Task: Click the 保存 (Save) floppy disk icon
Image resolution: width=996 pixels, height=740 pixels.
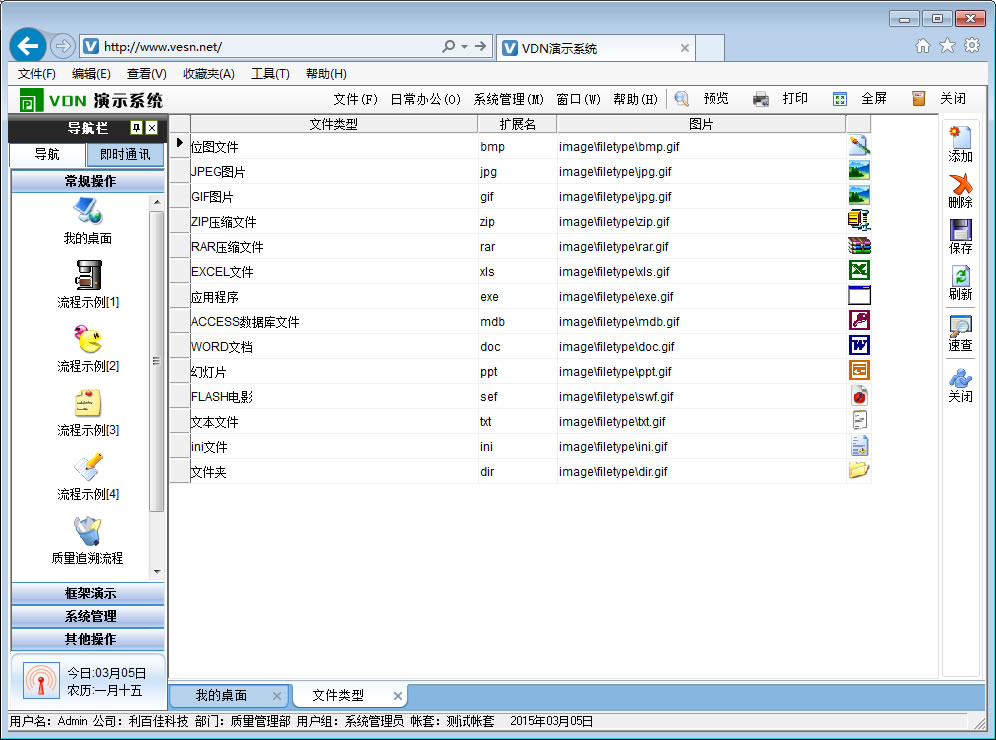Action: coord(960,230)
